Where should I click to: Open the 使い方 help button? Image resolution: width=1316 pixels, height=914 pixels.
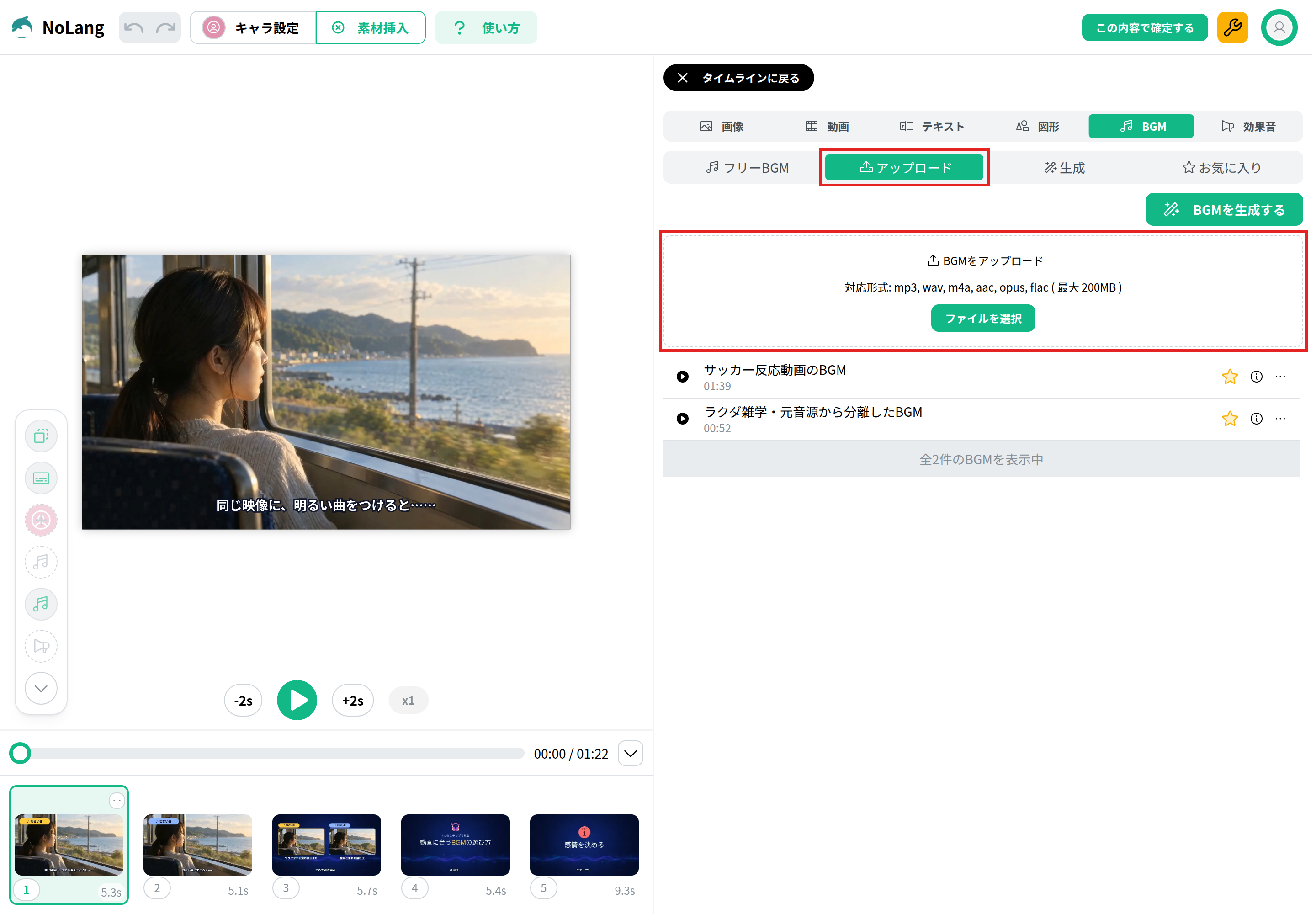(x=486, y=27)
